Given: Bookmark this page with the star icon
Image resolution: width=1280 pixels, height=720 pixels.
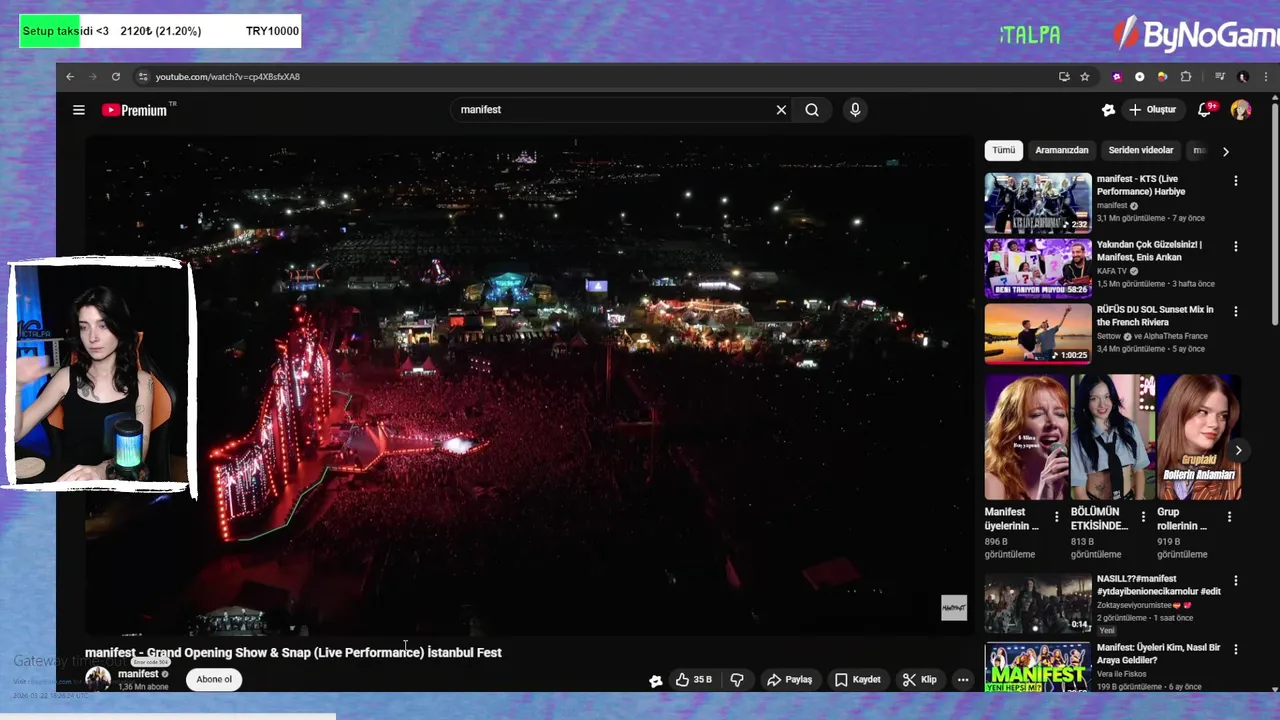Looking at the screenshot, I should click(x=1085, y=77).
